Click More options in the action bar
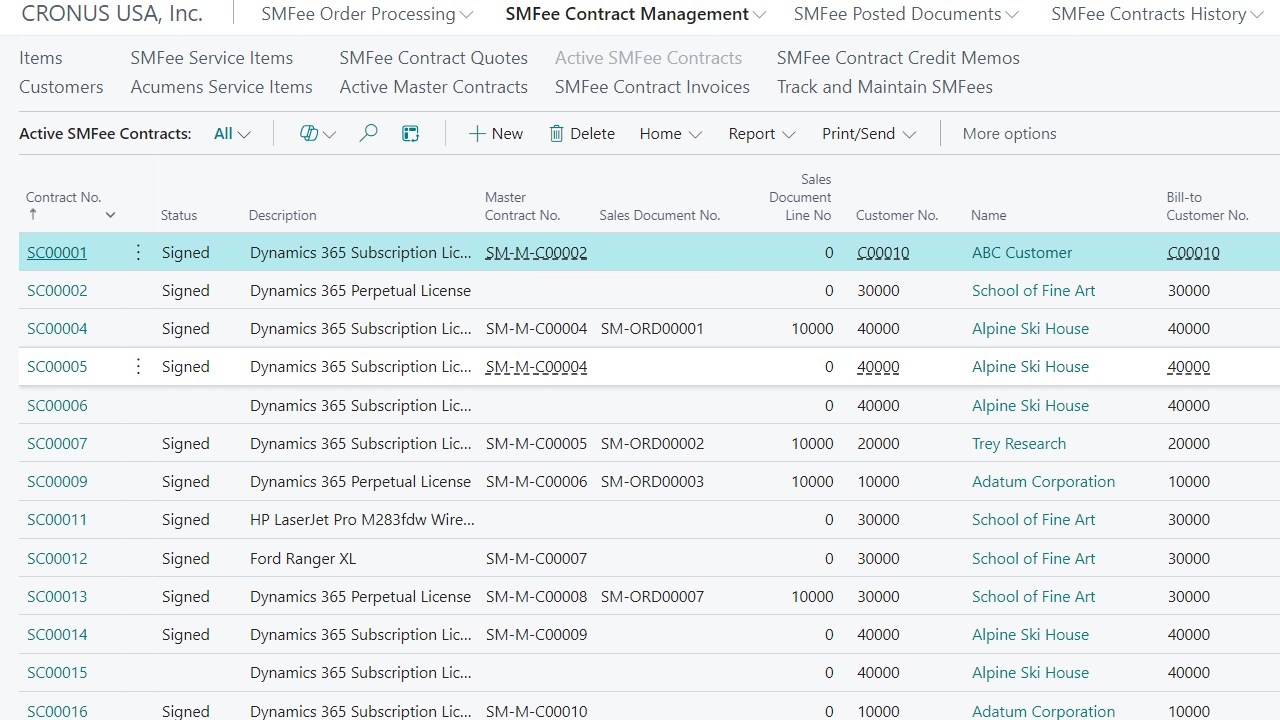1280x720 pixels. tap(1009, 133)
